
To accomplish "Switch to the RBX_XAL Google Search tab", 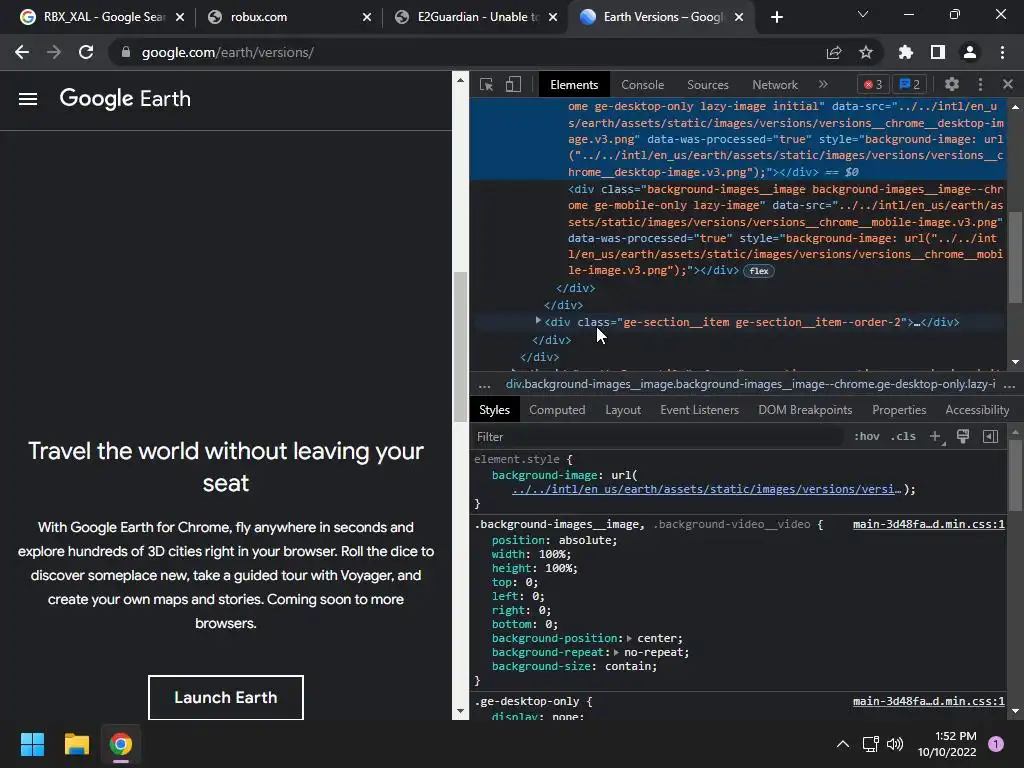I will (103, 17).
